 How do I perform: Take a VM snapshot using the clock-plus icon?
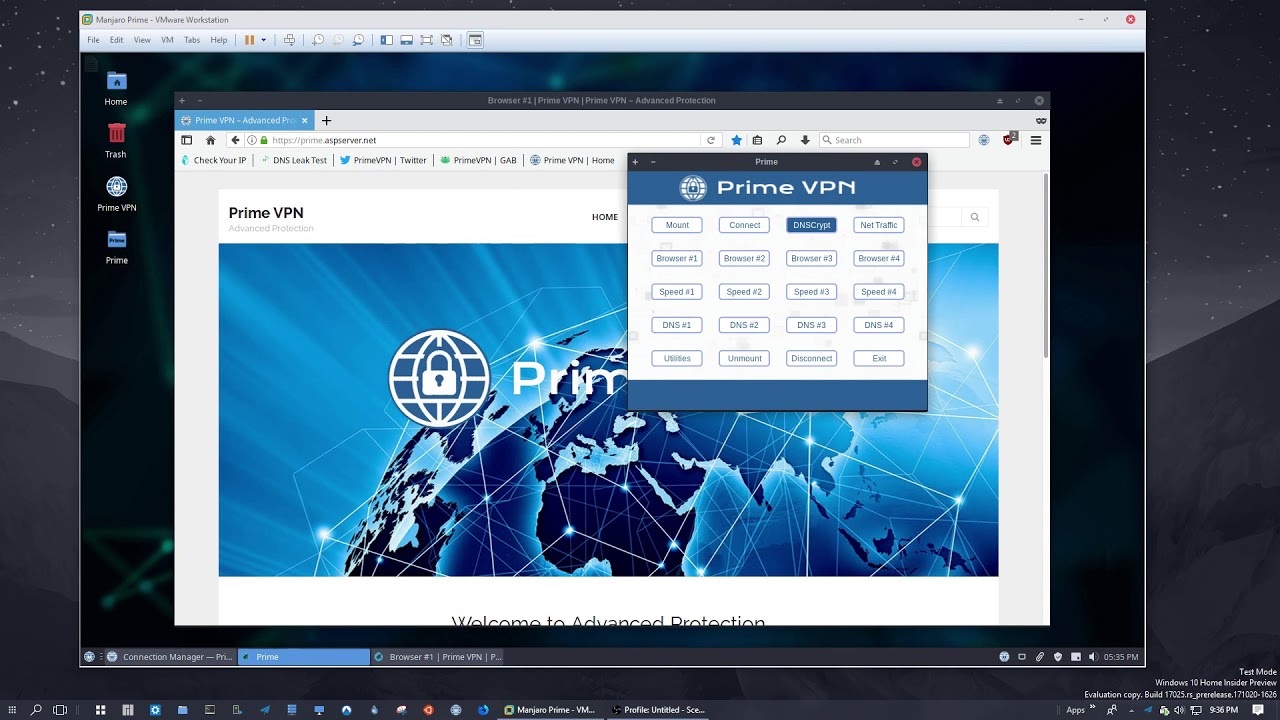click(318, 40)
